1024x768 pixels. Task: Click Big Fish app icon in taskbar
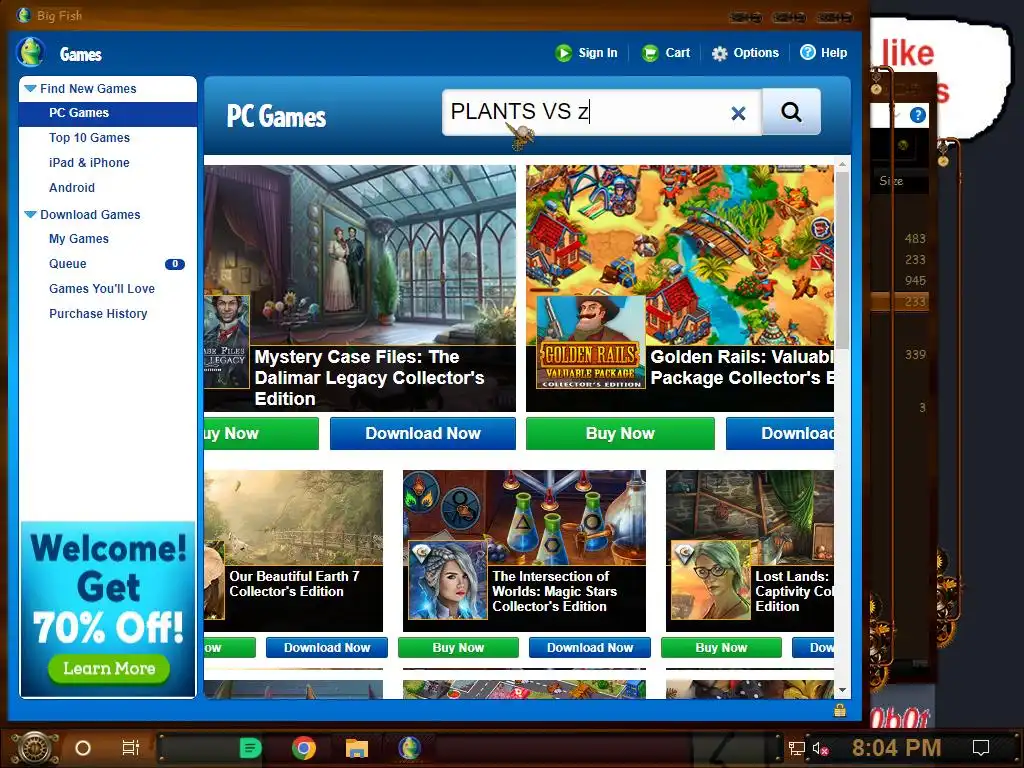click(409, 748)
